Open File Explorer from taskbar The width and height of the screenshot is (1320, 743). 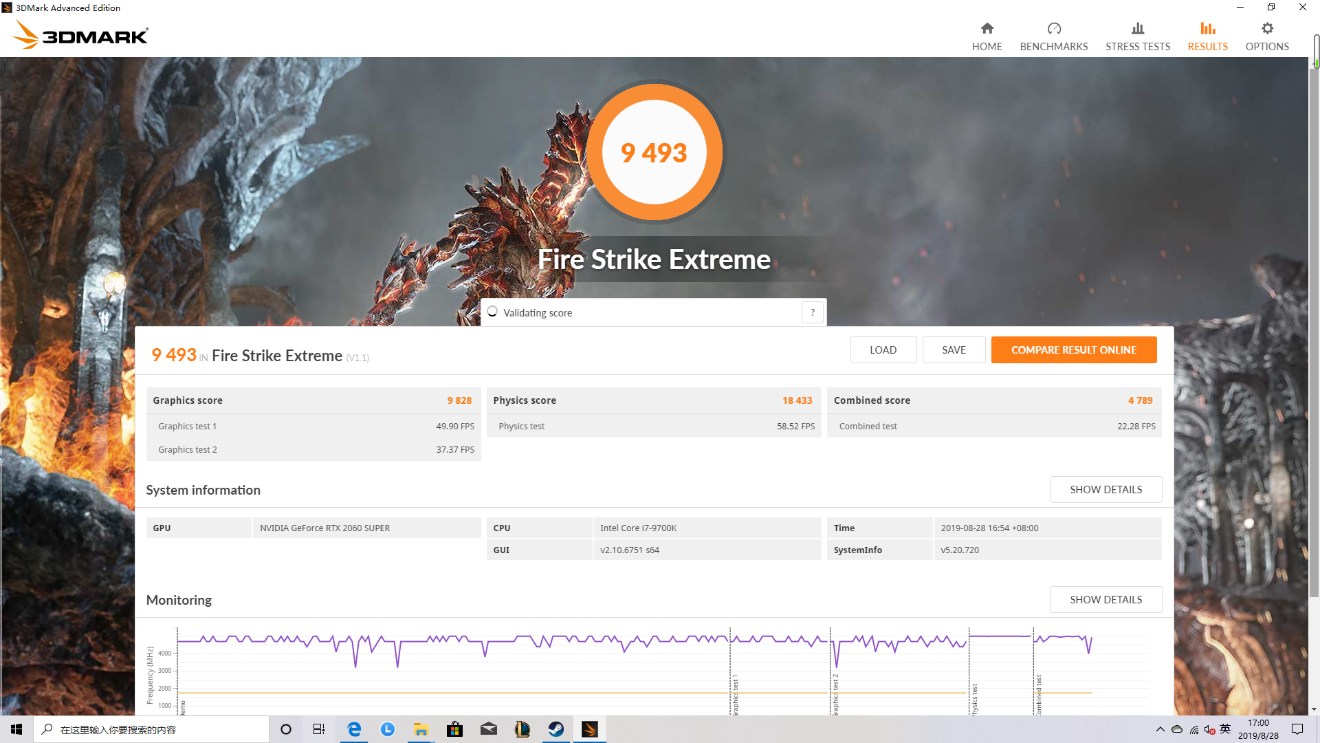pos(421,729)
